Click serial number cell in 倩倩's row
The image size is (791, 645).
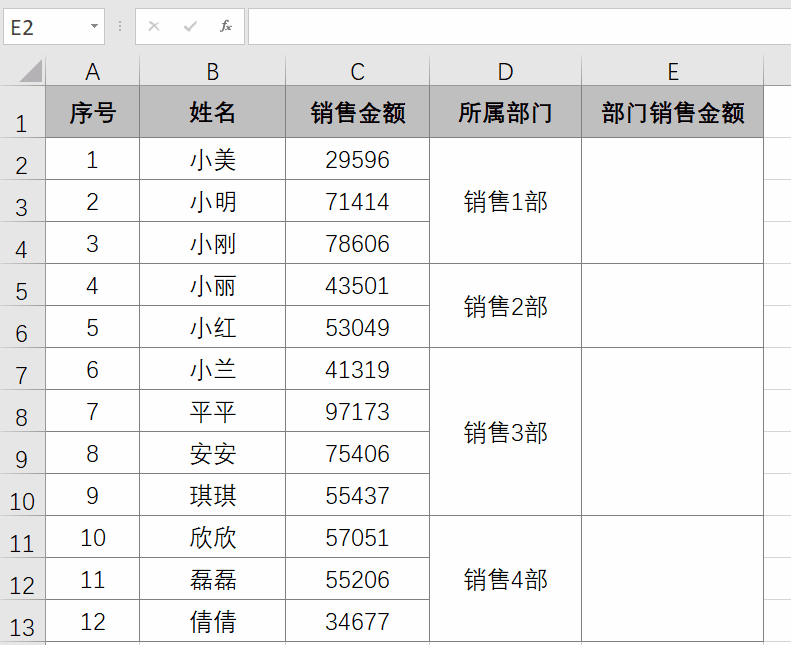(x=92, y=621)
